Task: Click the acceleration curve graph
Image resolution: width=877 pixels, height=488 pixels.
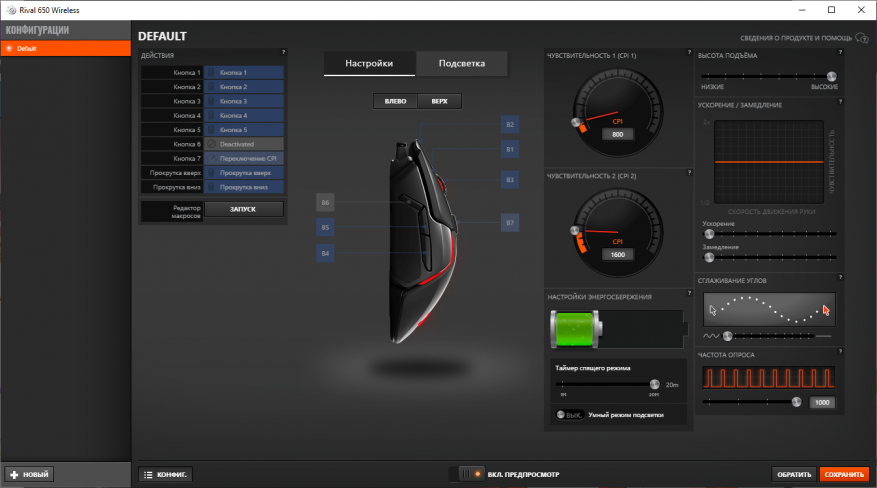Action: point(769,162)
